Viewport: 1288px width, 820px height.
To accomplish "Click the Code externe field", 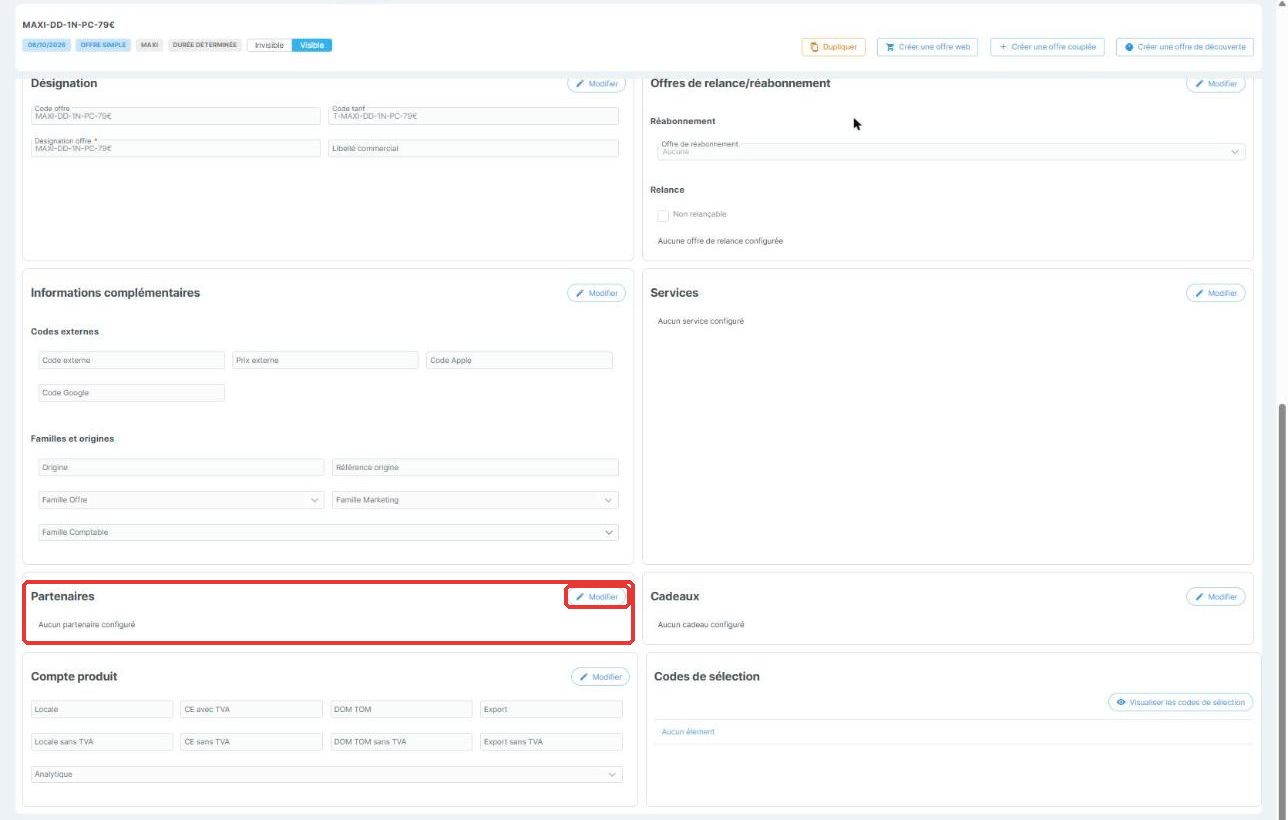I will [x=131, y=360].
